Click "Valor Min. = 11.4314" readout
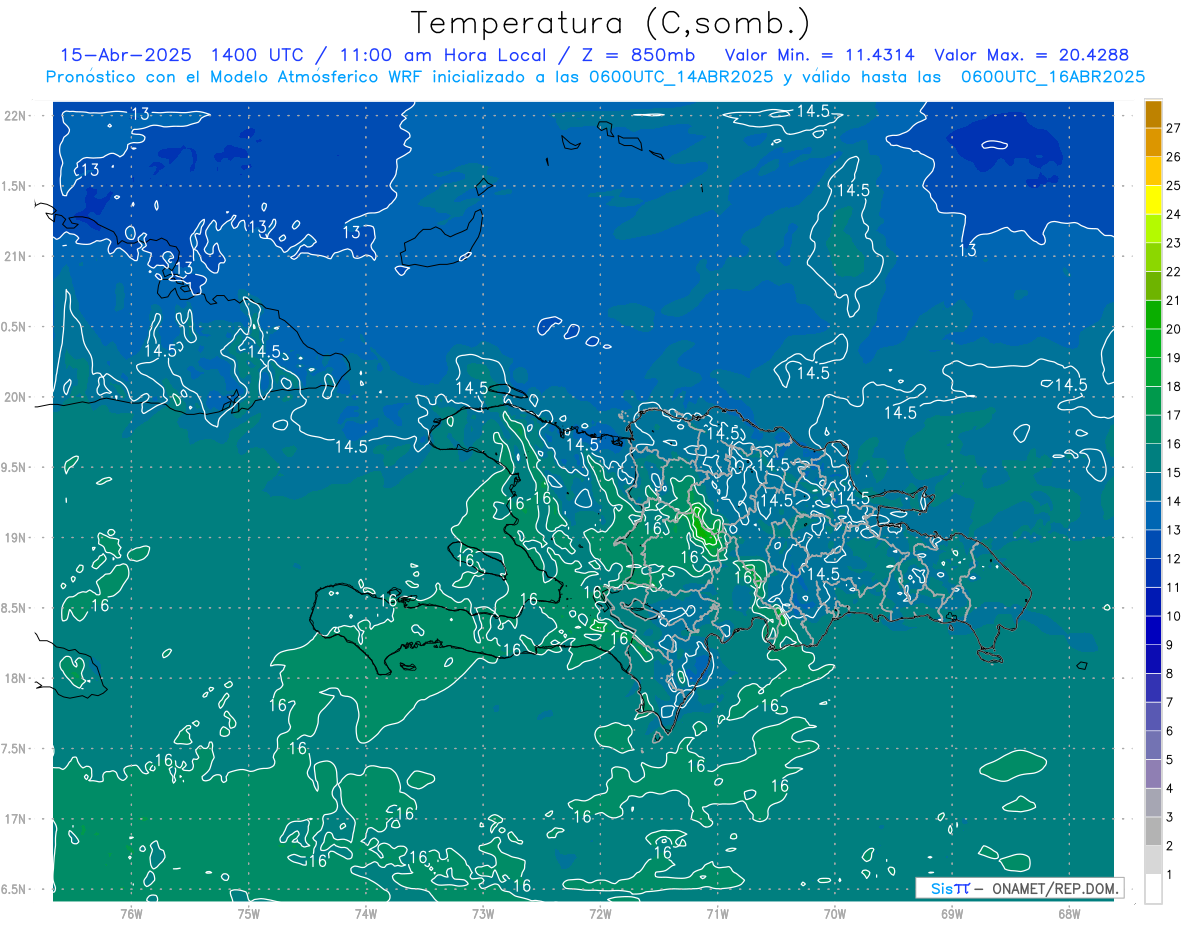Viewport: 1200px width, 927px height. [x=820, y=55]
